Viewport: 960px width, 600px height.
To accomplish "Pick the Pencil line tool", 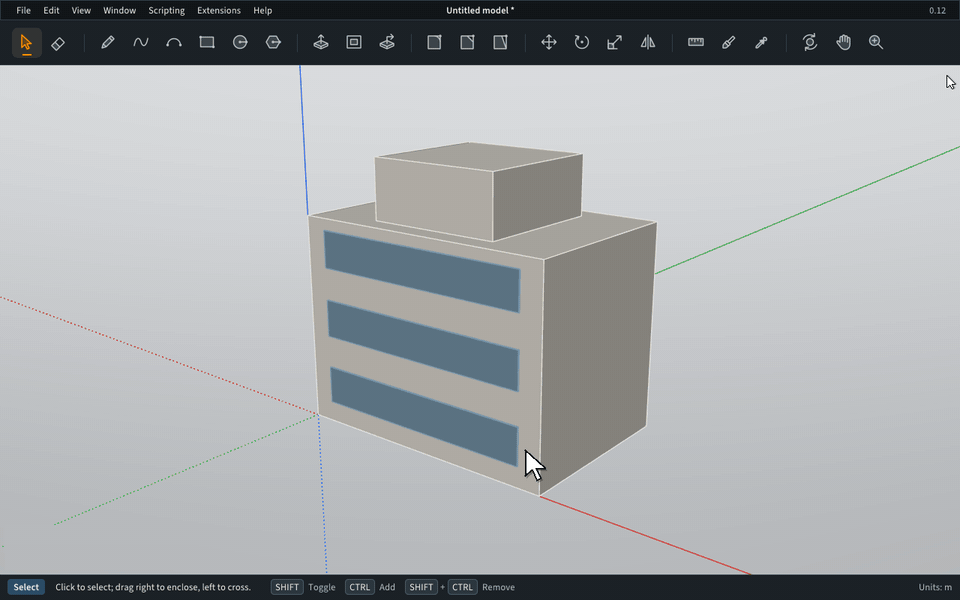I will click(x=108, y=42).
